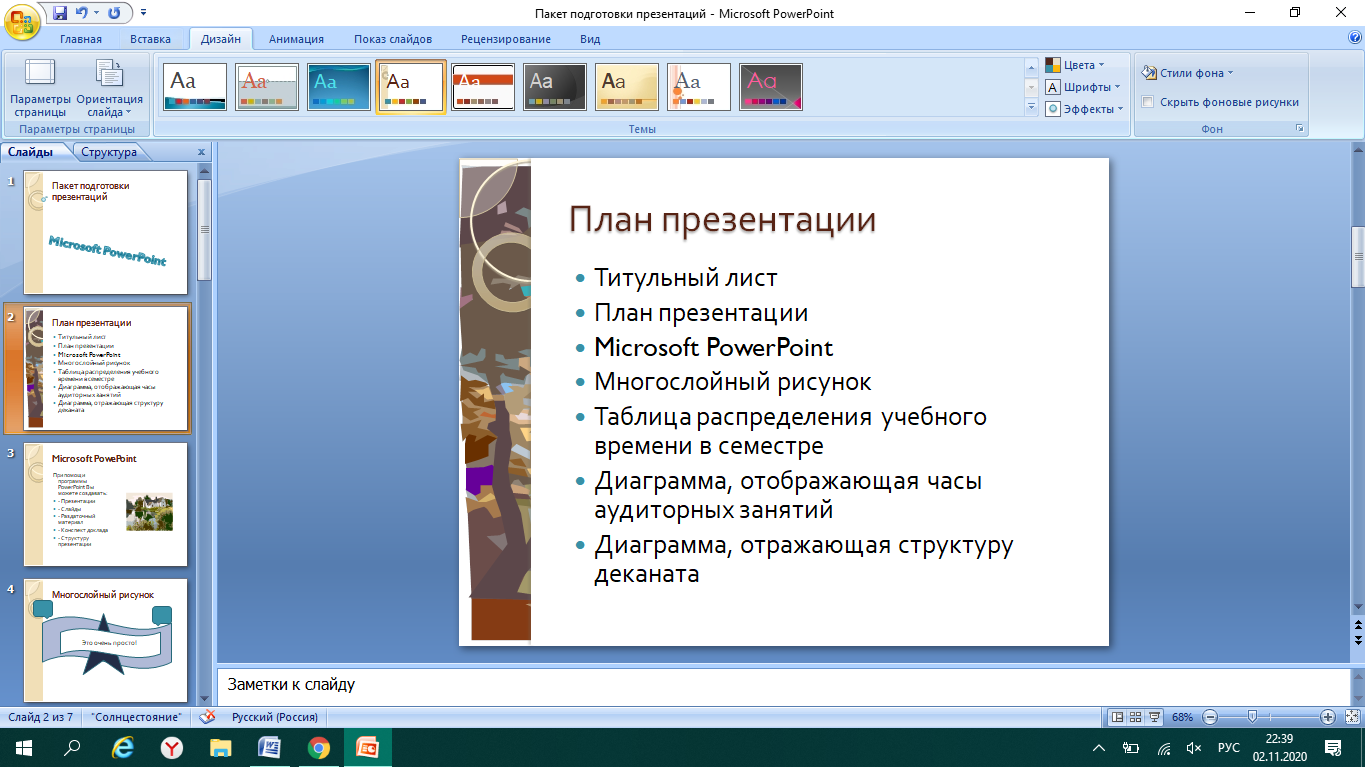
Task: Open Google Chrome from the taskbar
Action: 319,747
